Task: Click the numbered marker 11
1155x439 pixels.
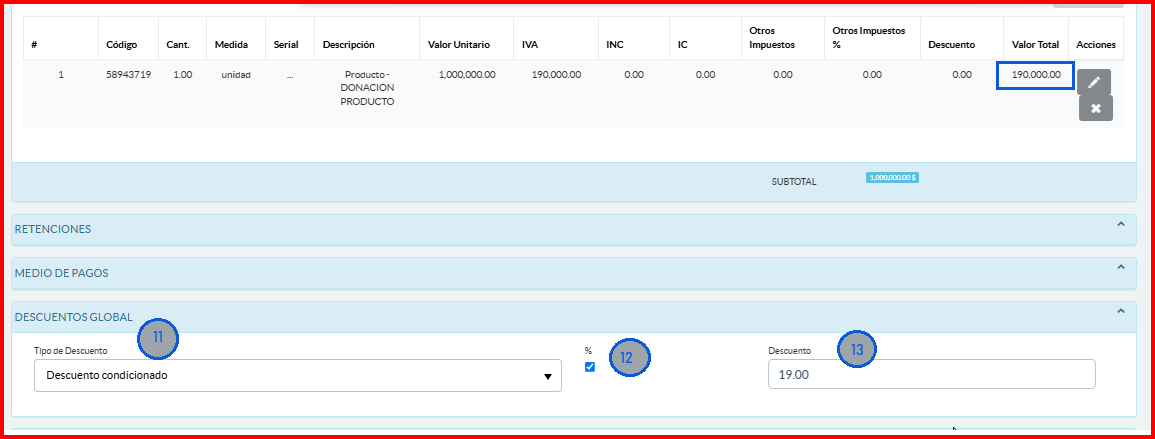Action: tap(158, 338)
